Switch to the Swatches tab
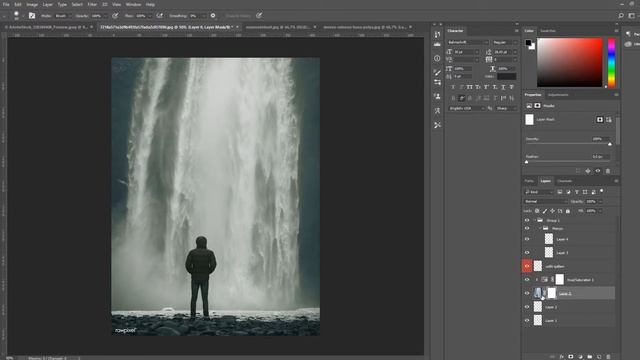Image resolution: width=640 pixels, height=360 pixels. pyautogui.click(x=548, y=31)
